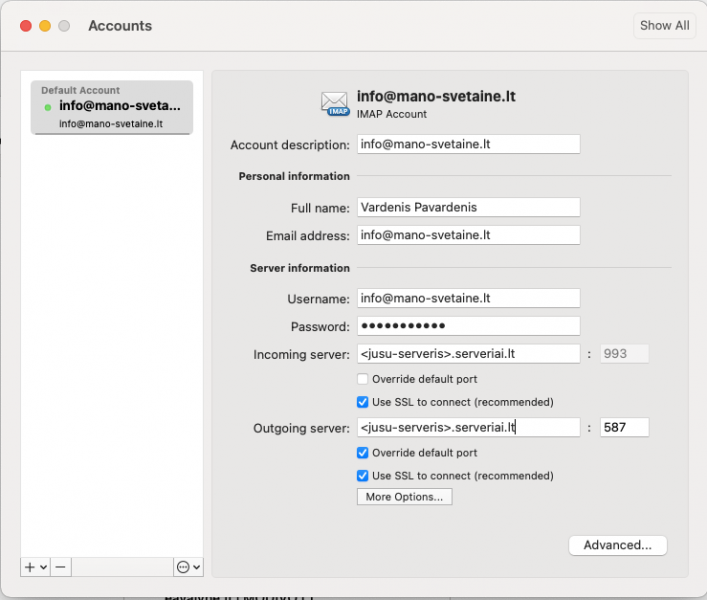707x600 pixels.
Task: Focus the Password field
Action: (x=468, y=326)
